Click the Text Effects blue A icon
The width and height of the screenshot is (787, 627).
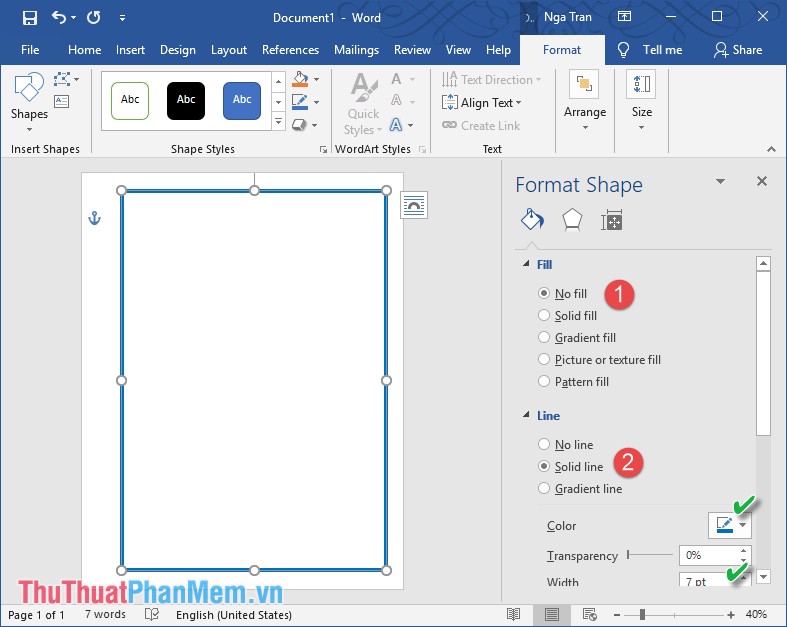(396, 124)
